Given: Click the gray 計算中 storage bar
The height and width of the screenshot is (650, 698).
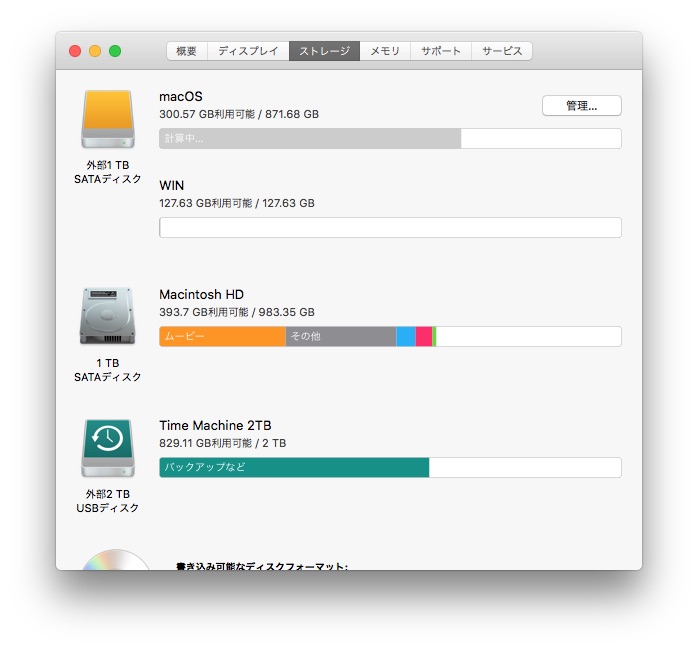Looking at the screenshot, I should (x=310, y=138).
